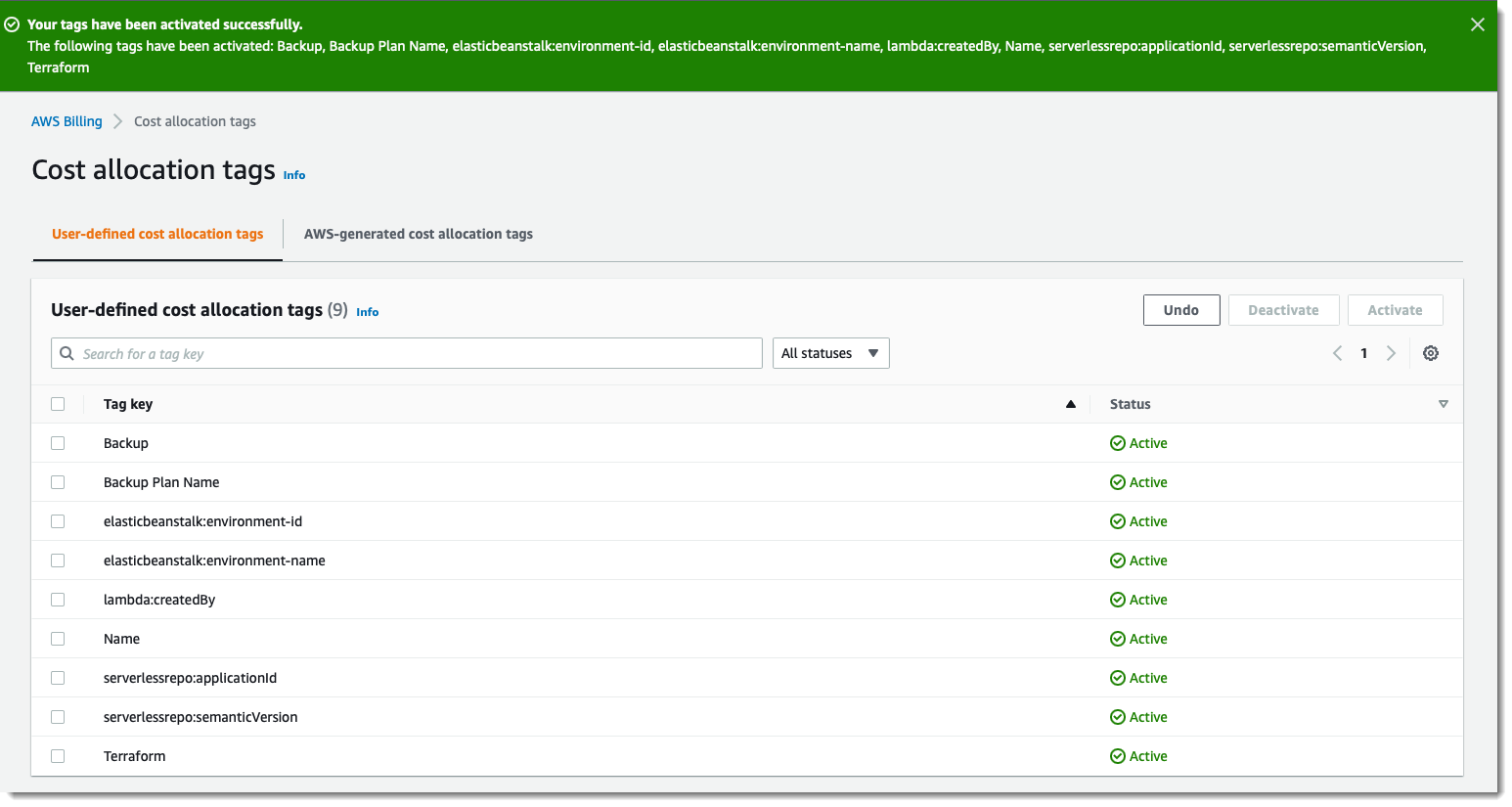Check the lambda:createdBy checkbox

pyautogui.click(x=58, y=600)
